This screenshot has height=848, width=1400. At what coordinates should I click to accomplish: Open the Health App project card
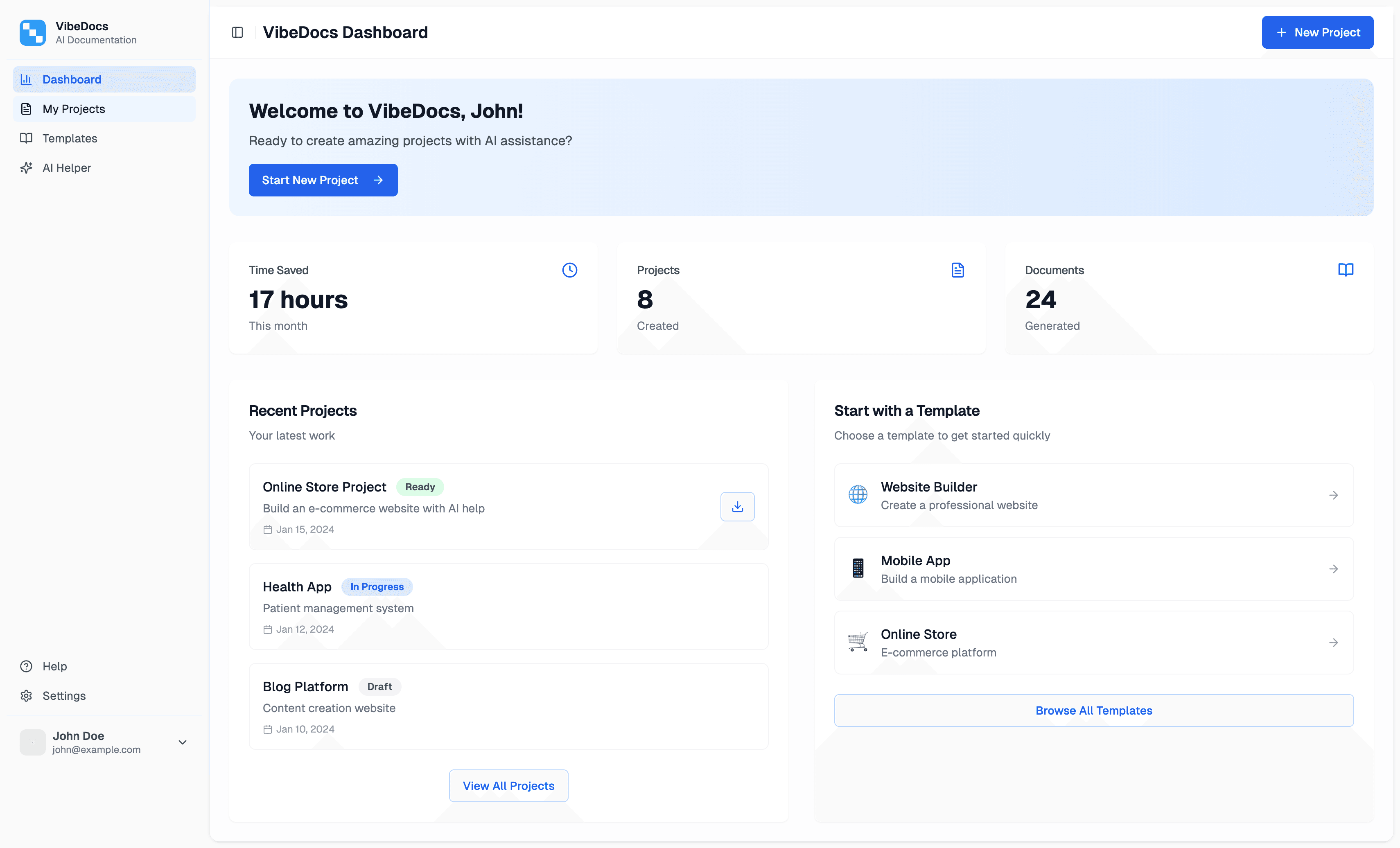pos(508,607)
